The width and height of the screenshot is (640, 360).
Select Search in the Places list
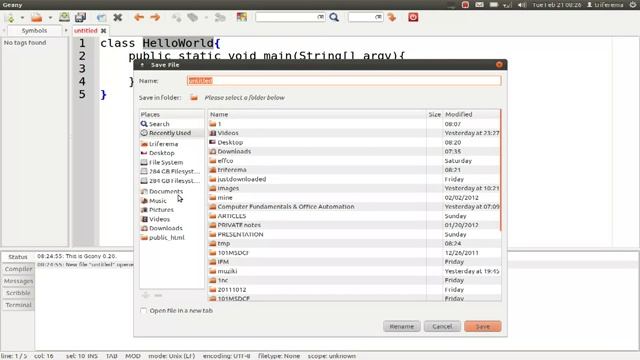click(171, 124)
